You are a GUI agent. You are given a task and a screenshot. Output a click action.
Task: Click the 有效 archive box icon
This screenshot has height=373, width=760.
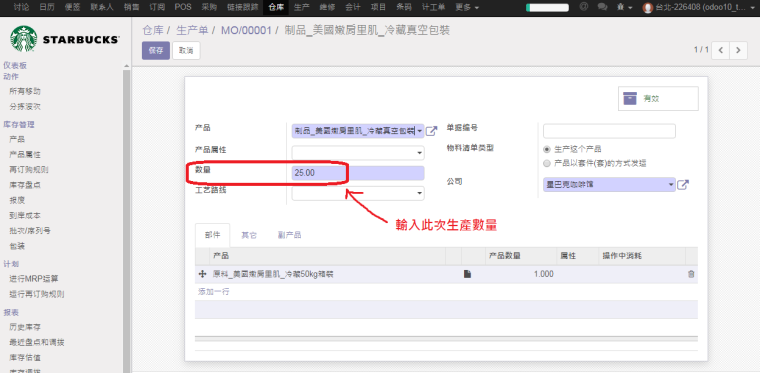[630, 98]
